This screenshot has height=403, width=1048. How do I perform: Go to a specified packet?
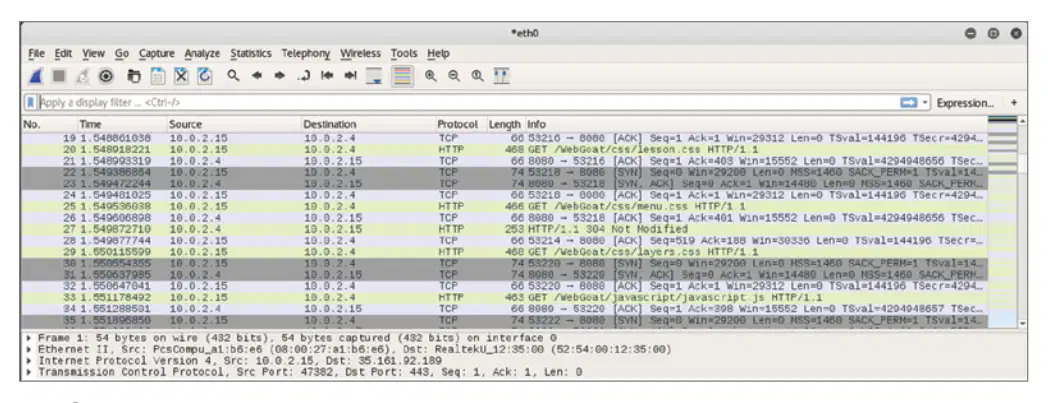[x=303, y=76]
